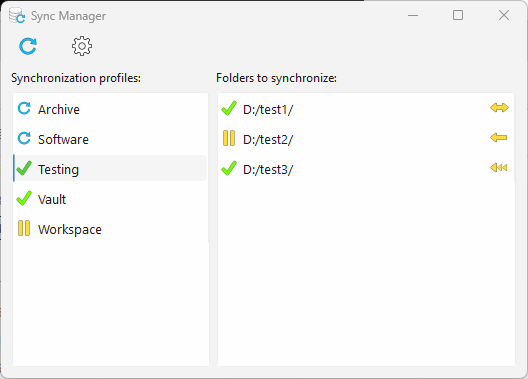The image size is (528, 379).
Task: Click the two-way arrow icon for D:/test1/
Action: coord(499,108)
